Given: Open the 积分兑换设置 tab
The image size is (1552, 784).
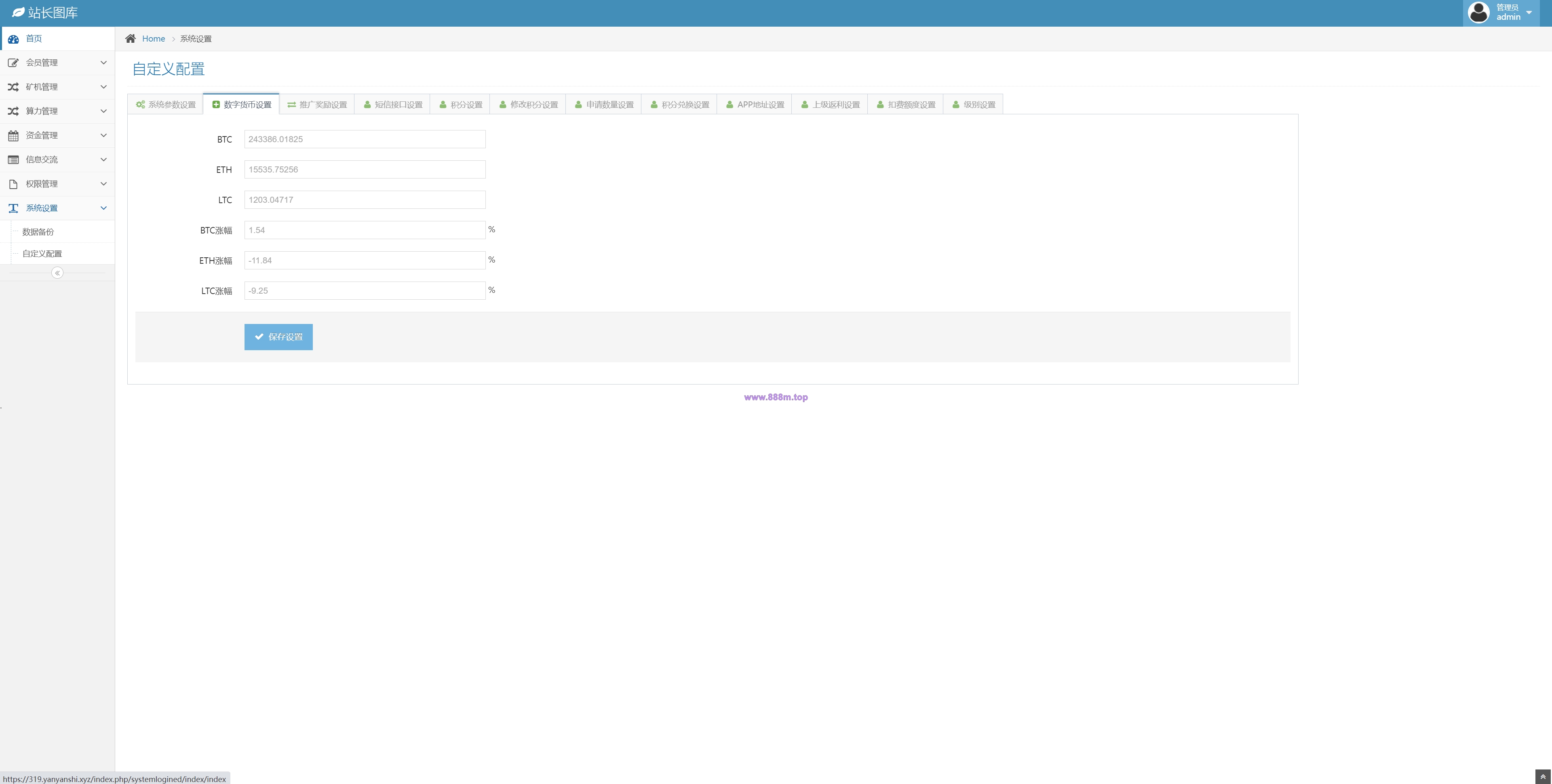Looking at the screenshot, I should pyautogui.click(x=679, y=104).
